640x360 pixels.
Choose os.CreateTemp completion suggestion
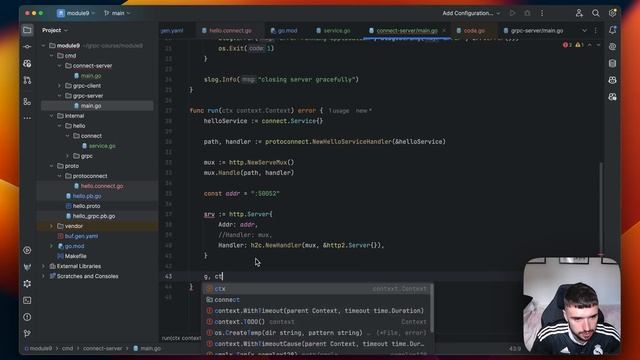tap(316, 333)
